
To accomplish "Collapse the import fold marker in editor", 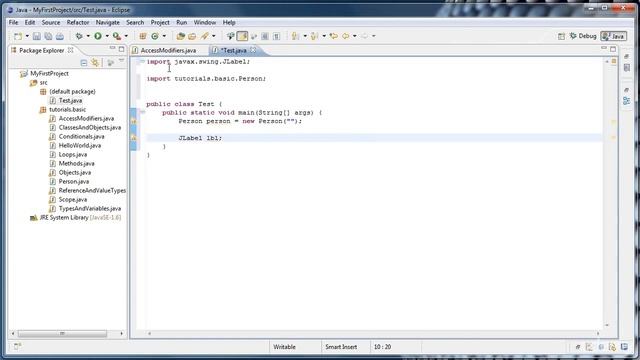I will (x=142, y=61).
